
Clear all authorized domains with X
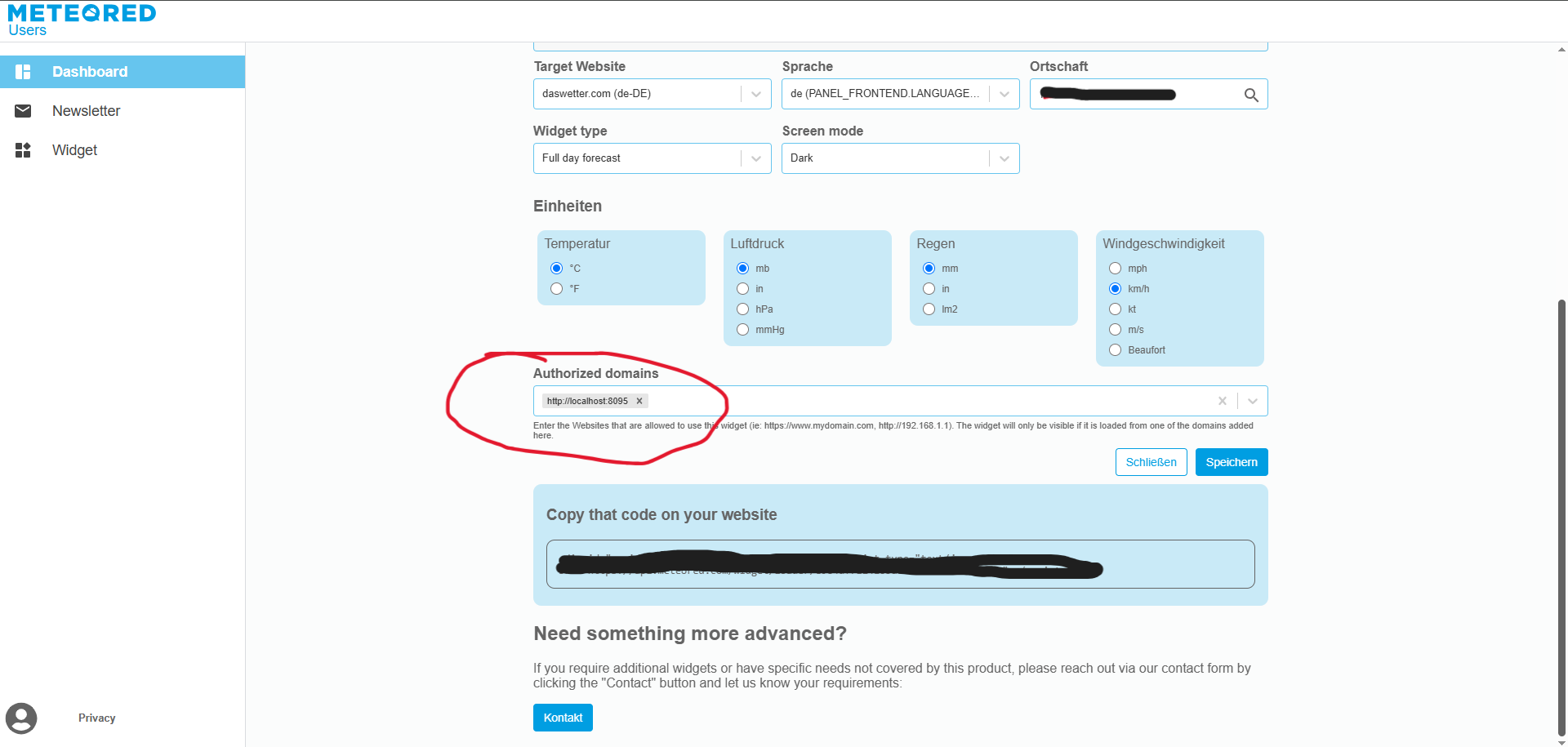1222,401
